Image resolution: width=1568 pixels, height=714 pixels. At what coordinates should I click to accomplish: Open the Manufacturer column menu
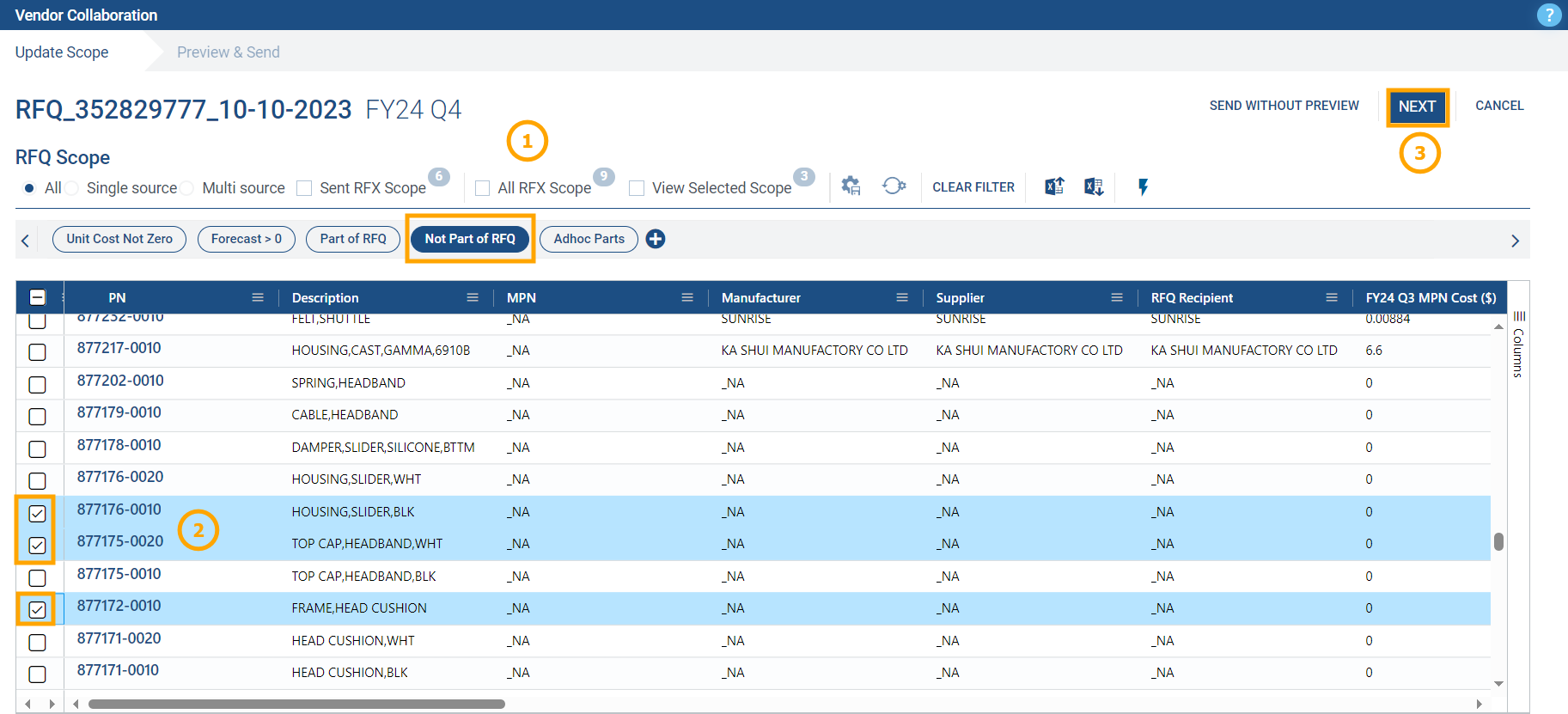pyautogui.click(x=902, y=297)
